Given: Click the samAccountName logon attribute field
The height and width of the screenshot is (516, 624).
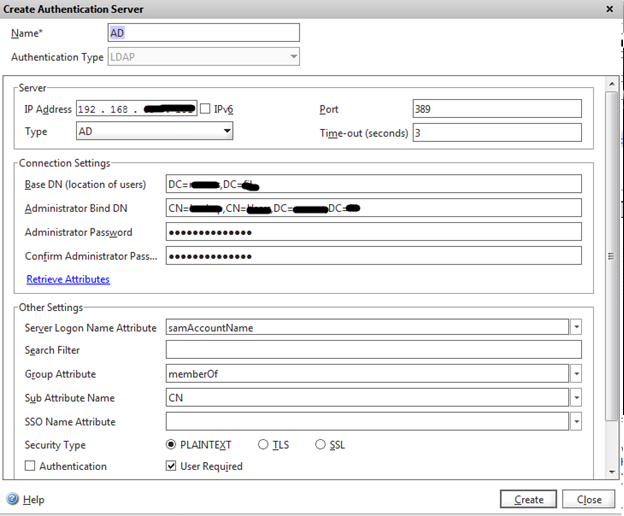Looking at the screenshot, I should tap(367, 327).
